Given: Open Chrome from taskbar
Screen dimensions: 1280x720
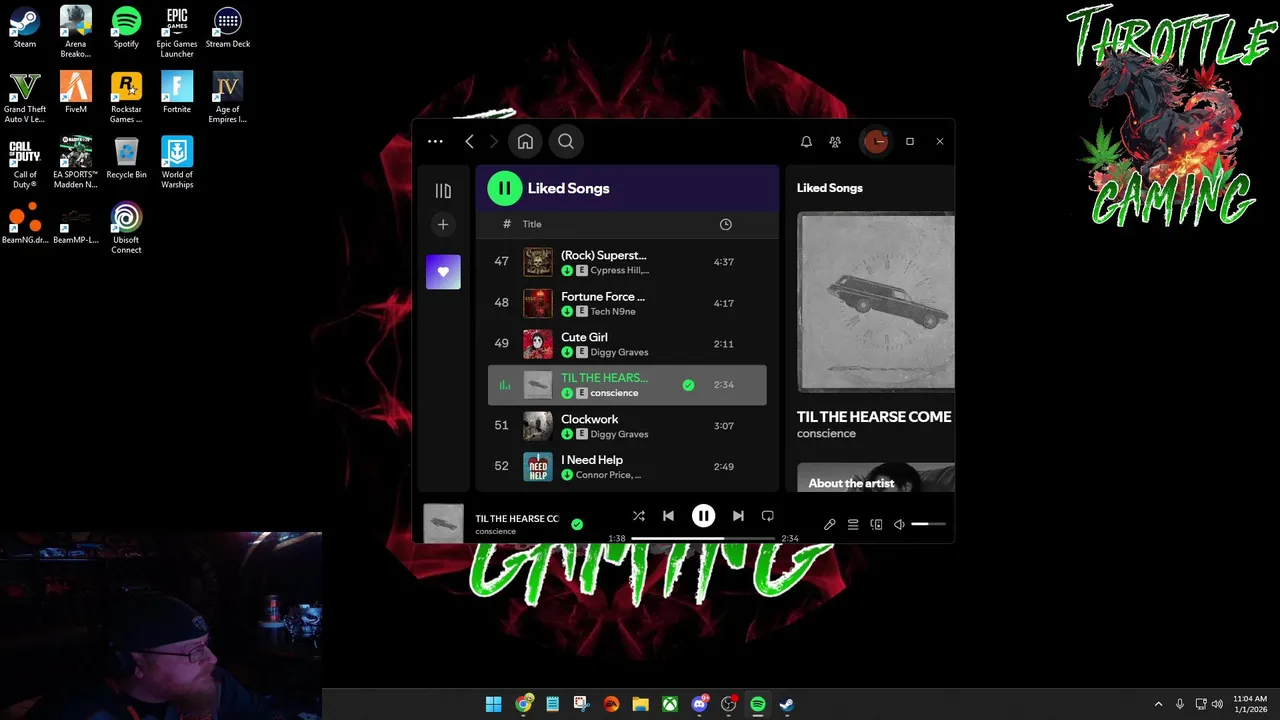Looking at the screenshot, I should pos(523,704).
